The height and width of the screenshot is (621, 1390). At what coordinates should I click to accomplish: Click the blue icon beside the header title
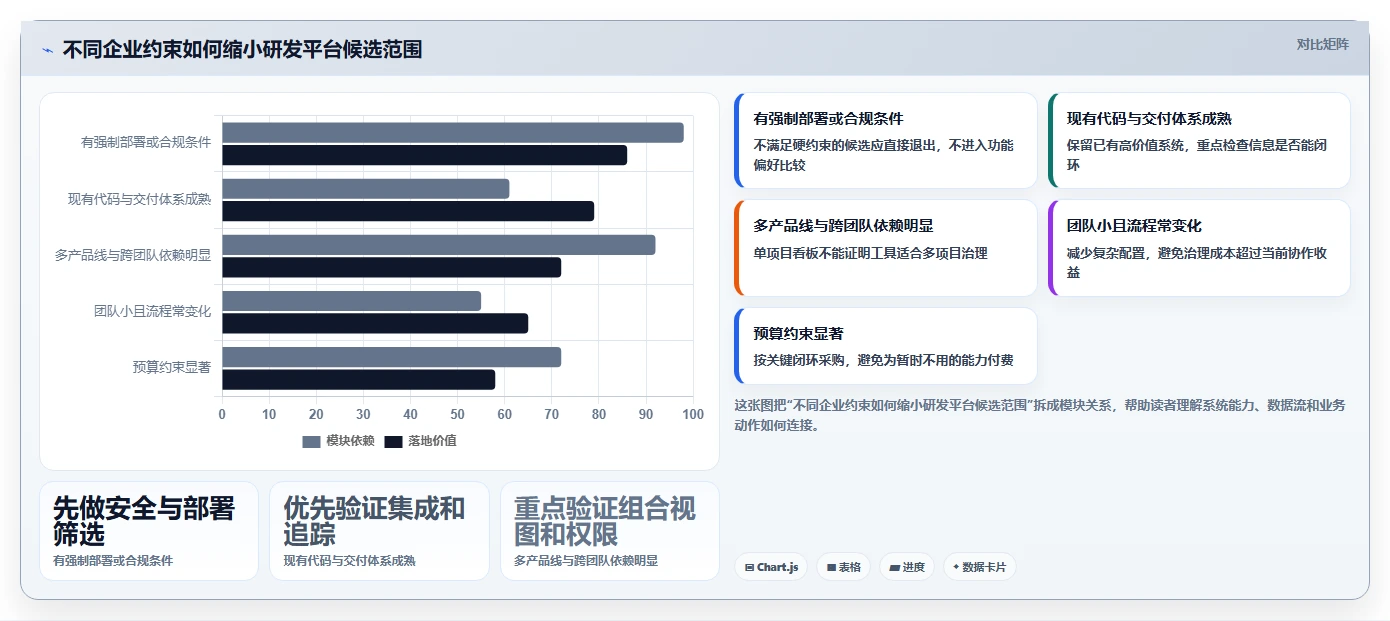pos(48,50)
